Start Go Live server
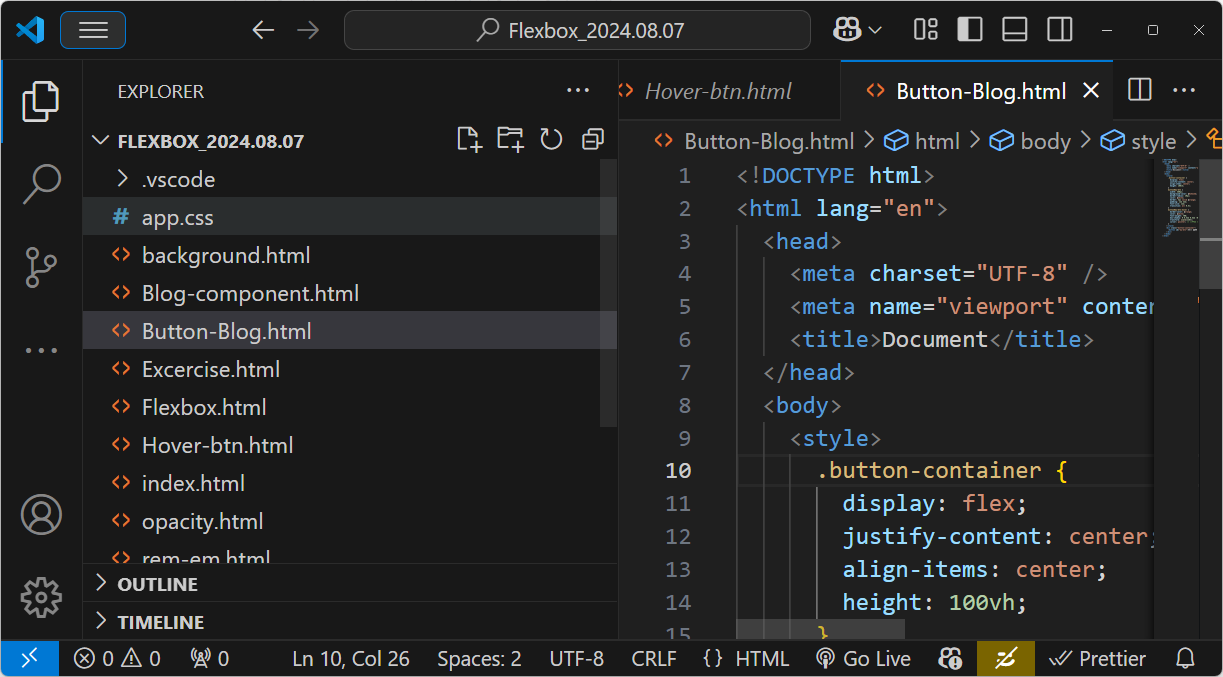Screen dimensions: 1223x677 [863, 659]
